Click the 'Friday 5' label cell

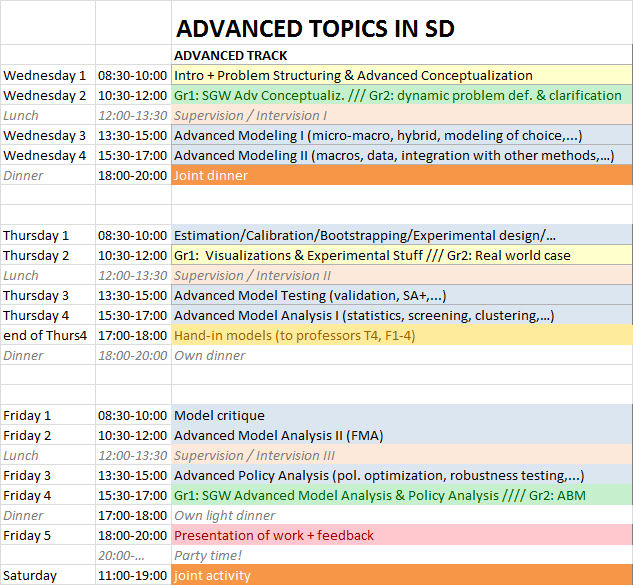(x=48, y=535)
